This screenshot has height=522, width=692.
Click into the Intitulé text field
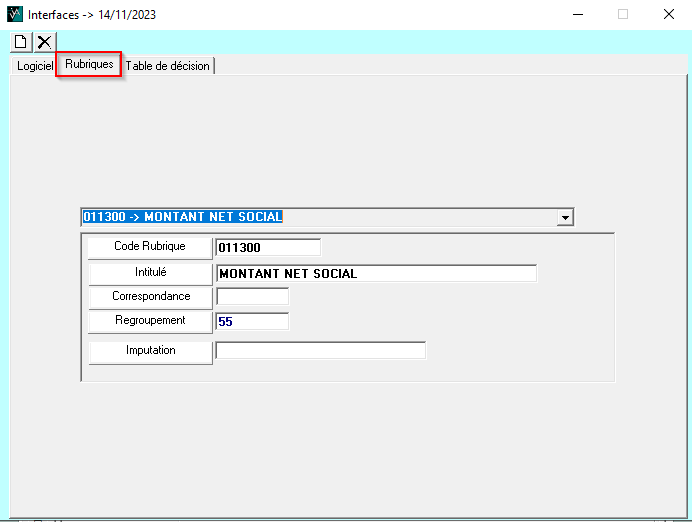pos(376,273)
